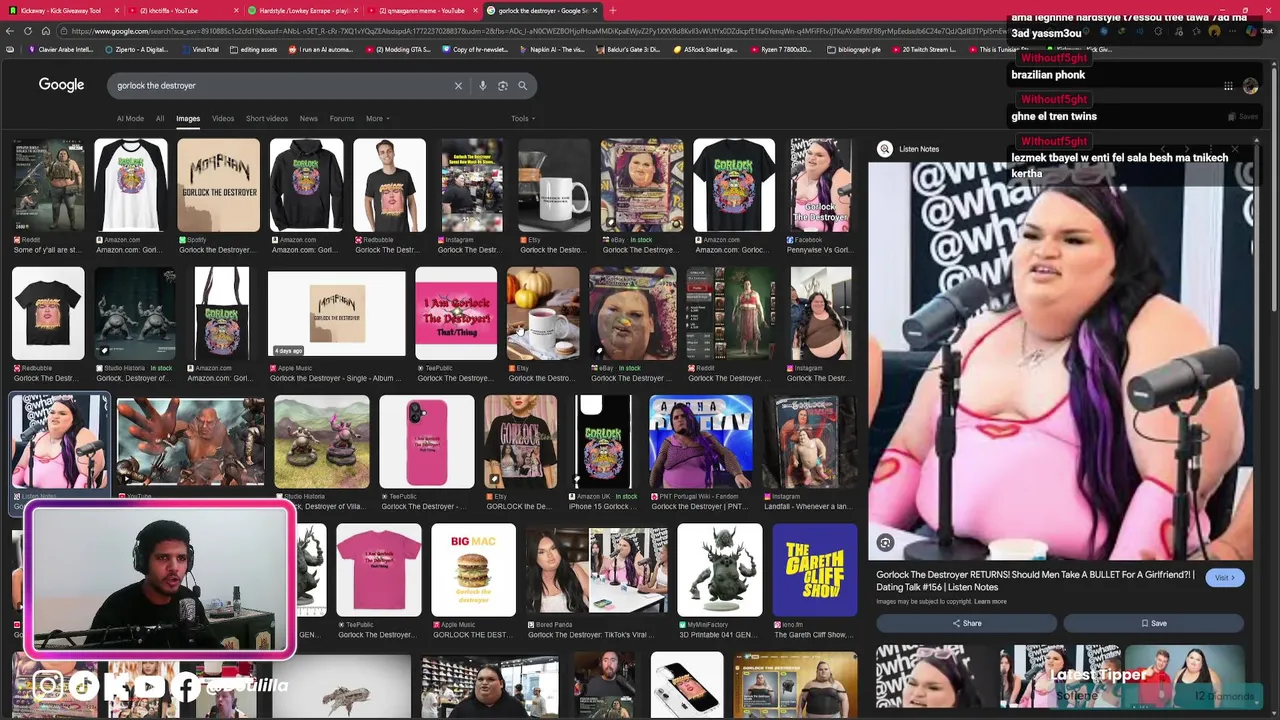Select the Images tab
Image resolution: width=1280 pixels, height=720 pixels.
point(188,119)
